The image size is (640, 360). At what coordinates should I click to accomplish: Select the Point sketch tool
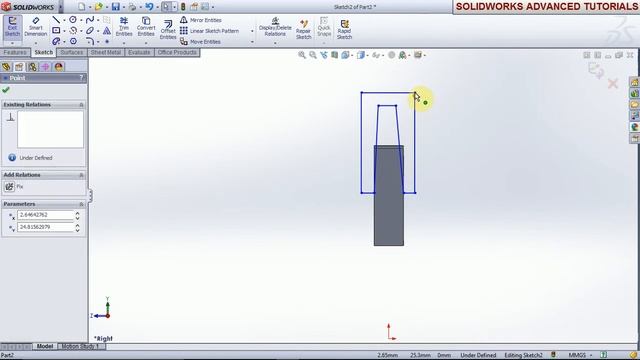click(x=107, y=41)
